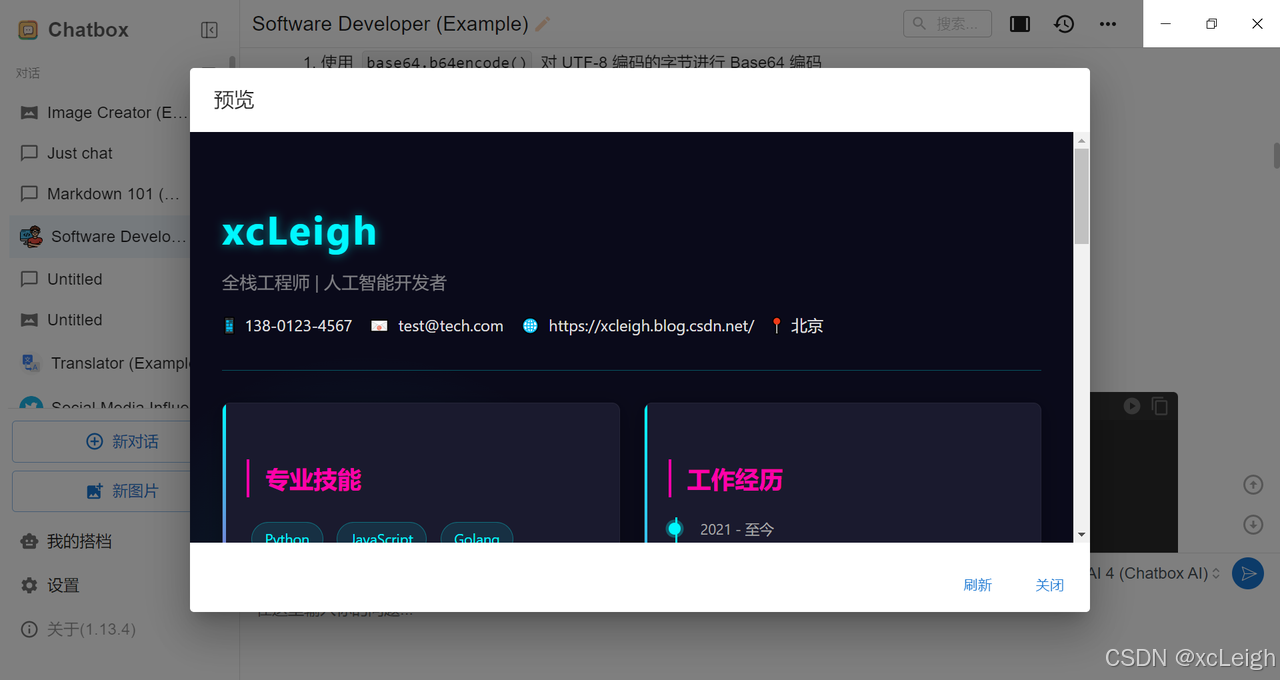This screenshot has width=1280, height=680.
Task: Click the Chatbox logo icon
Action: coord(28,30)
